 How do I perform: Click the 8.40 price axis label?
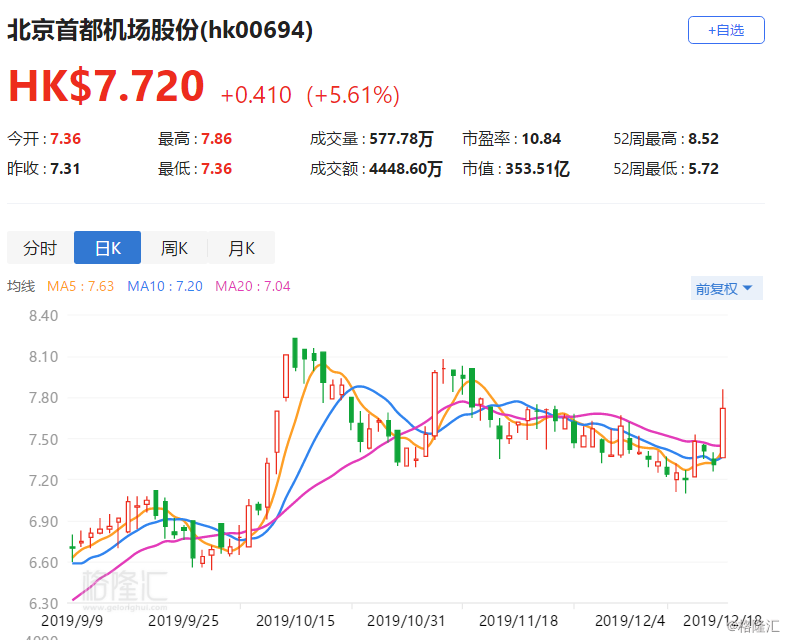(x=43, y=316)
